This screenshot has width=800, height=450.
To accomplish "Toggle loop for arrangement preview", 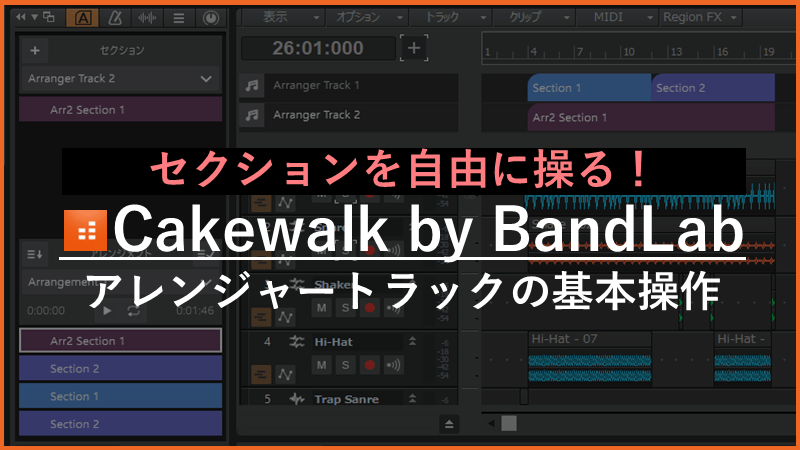I will (x=134, y=310).
